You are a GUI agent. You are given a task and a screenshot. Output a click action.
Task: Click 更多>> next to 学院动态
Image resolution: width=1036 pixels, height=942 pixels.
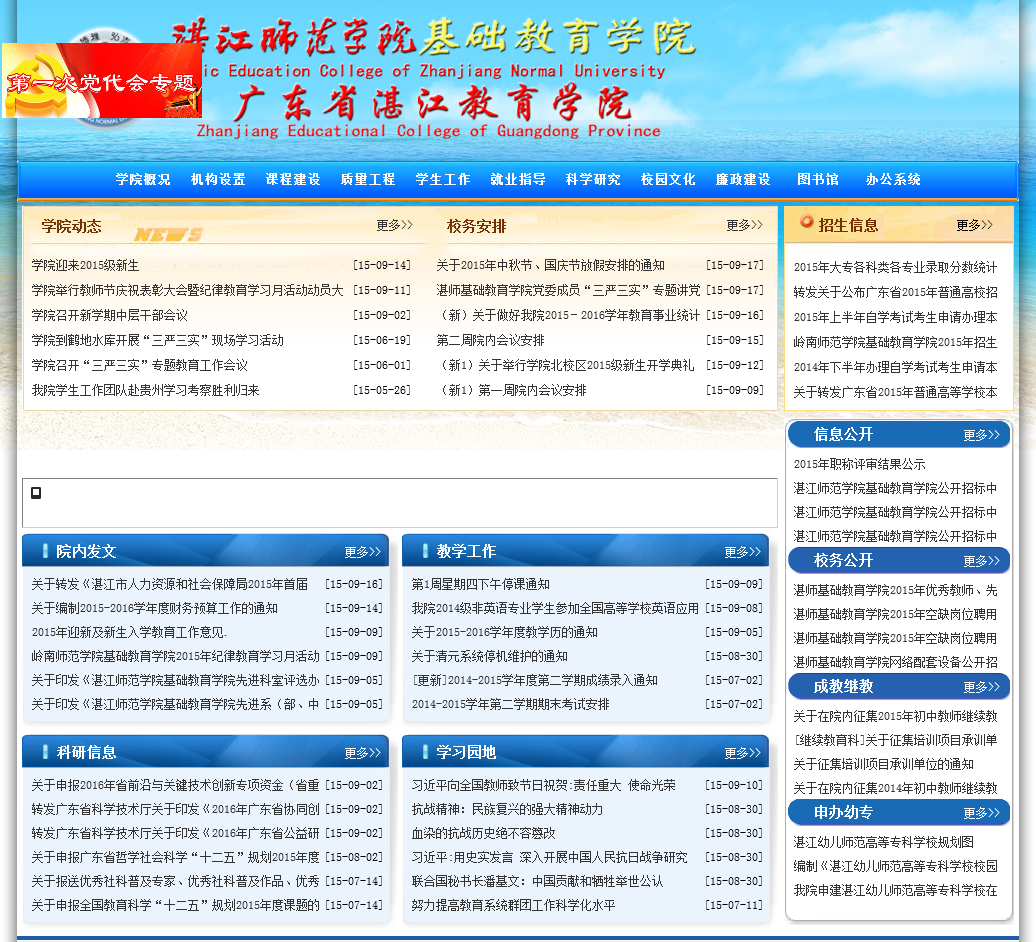point(394,225)
